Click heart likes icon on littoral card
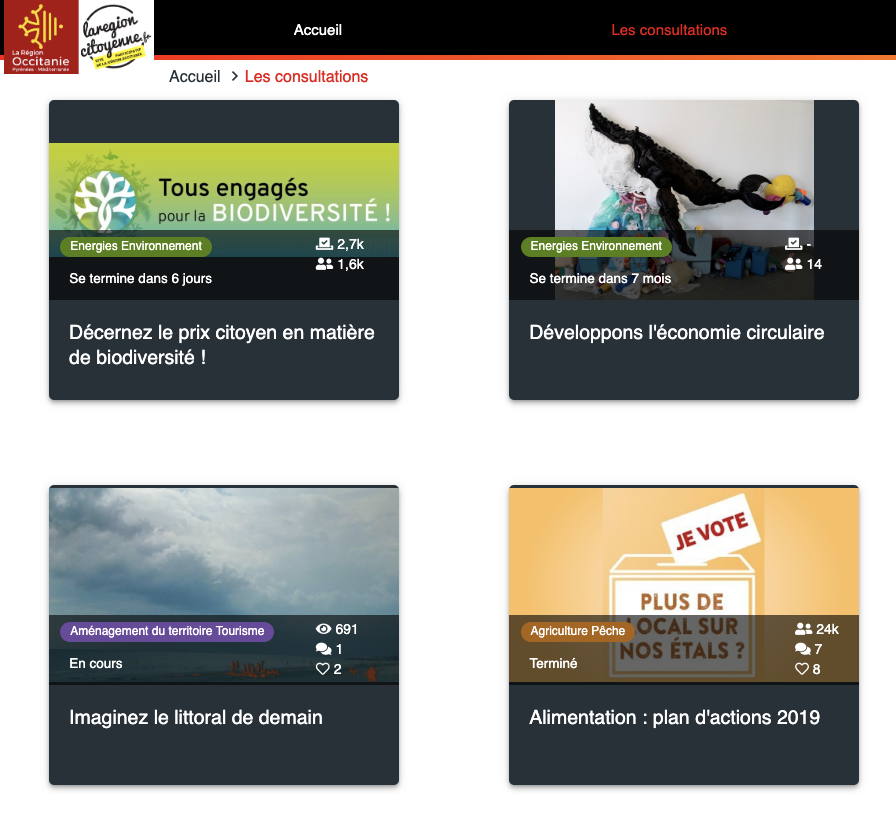Screen dimensions: 896x821 tap(323, 669)
